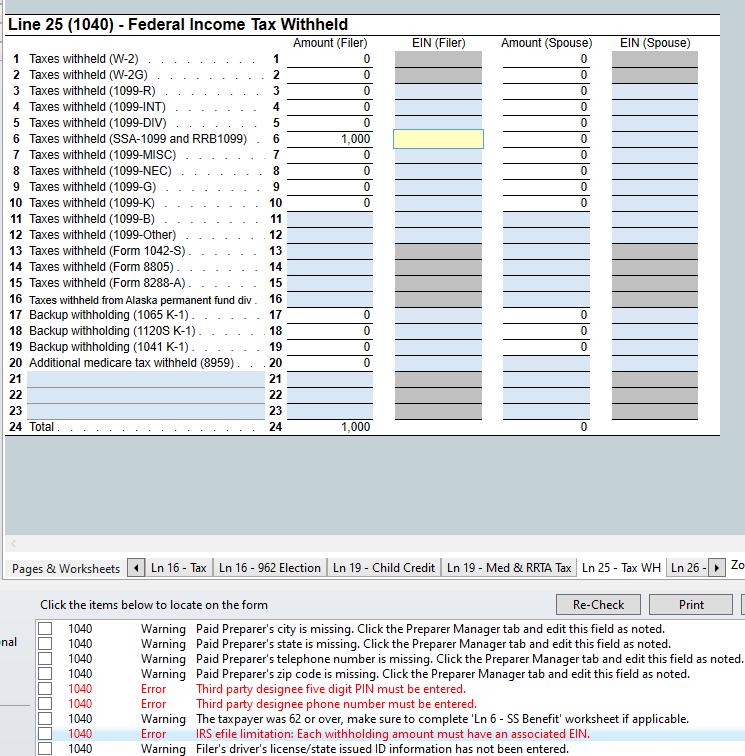745x756 pixels.
Task: Click the blank description field on line 22
Action: (146, 395)
